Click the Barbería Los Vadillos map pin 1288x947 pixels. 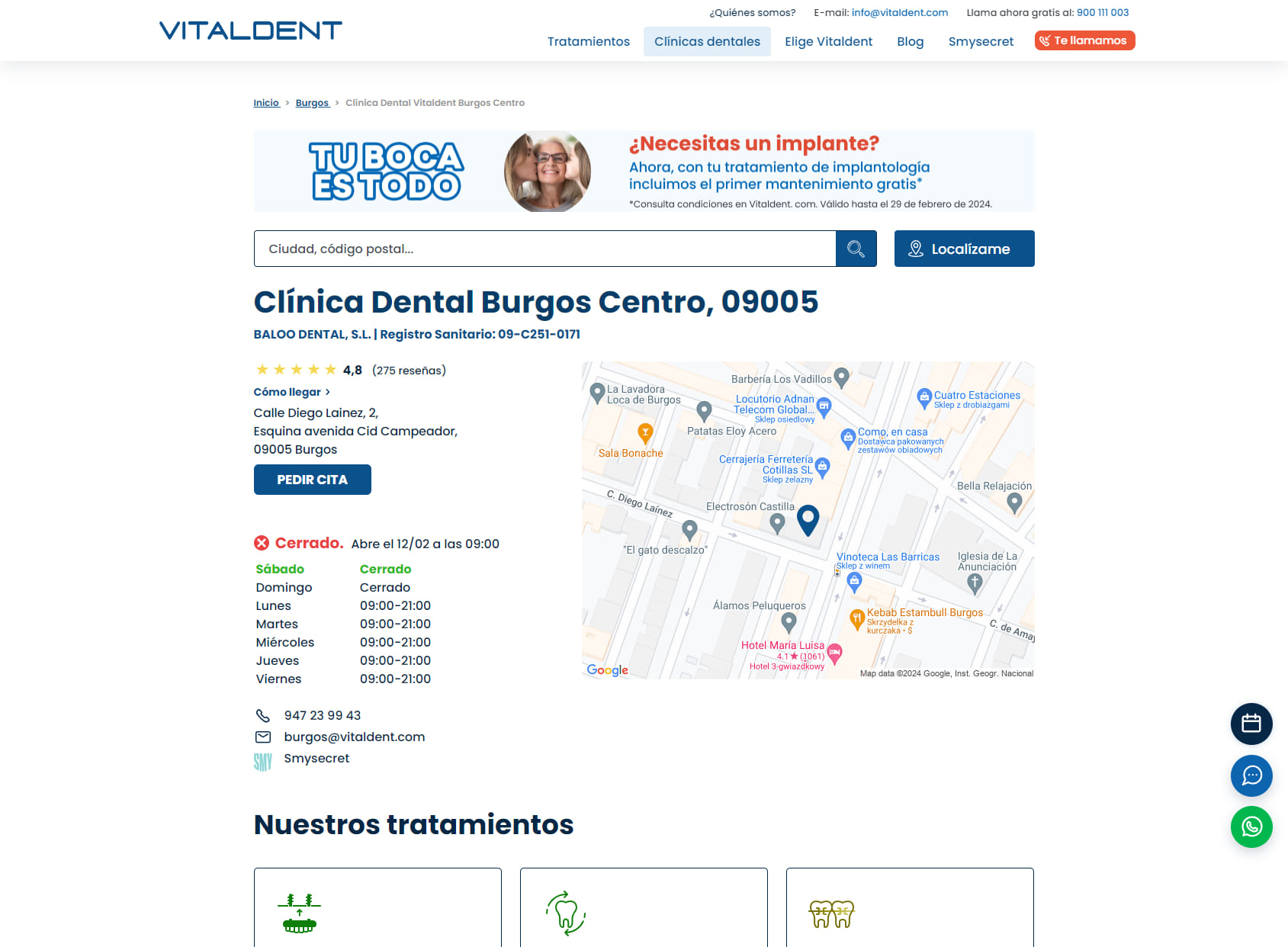pyautogui.click(x=841, y=377)
